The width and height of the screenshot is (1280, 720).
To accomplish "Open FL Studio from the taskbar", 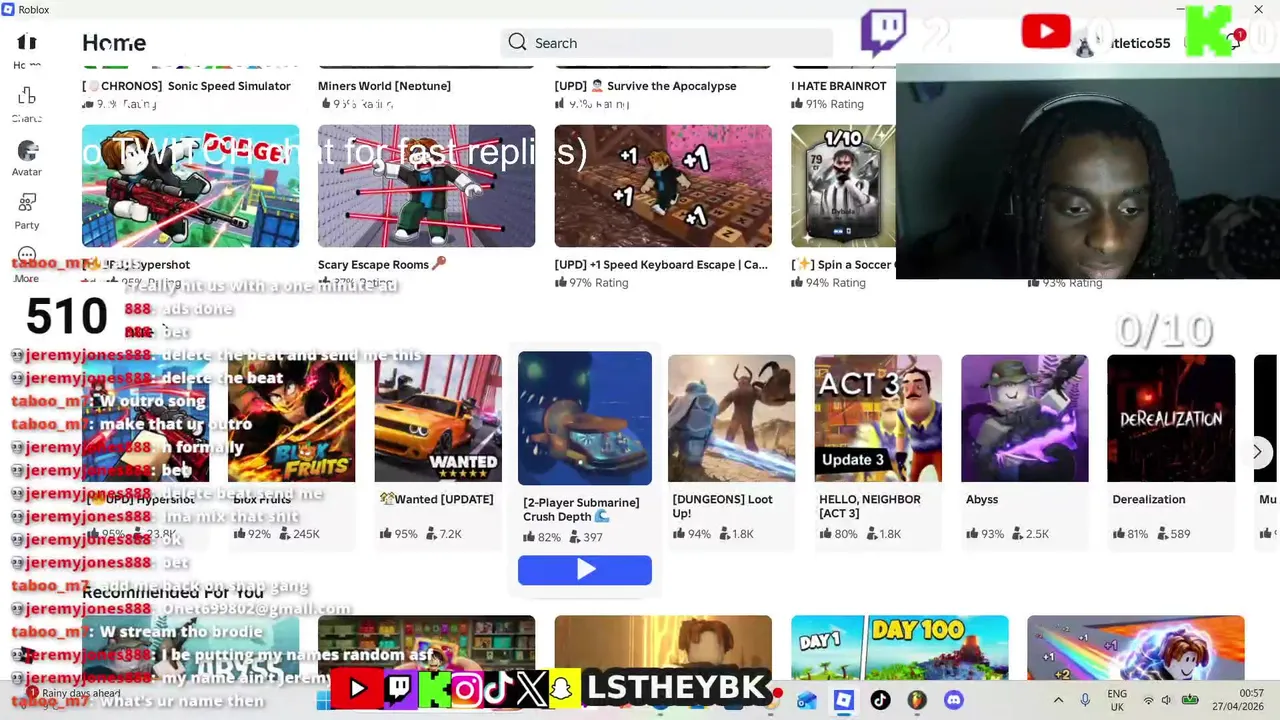I will [x=917, y=701].
